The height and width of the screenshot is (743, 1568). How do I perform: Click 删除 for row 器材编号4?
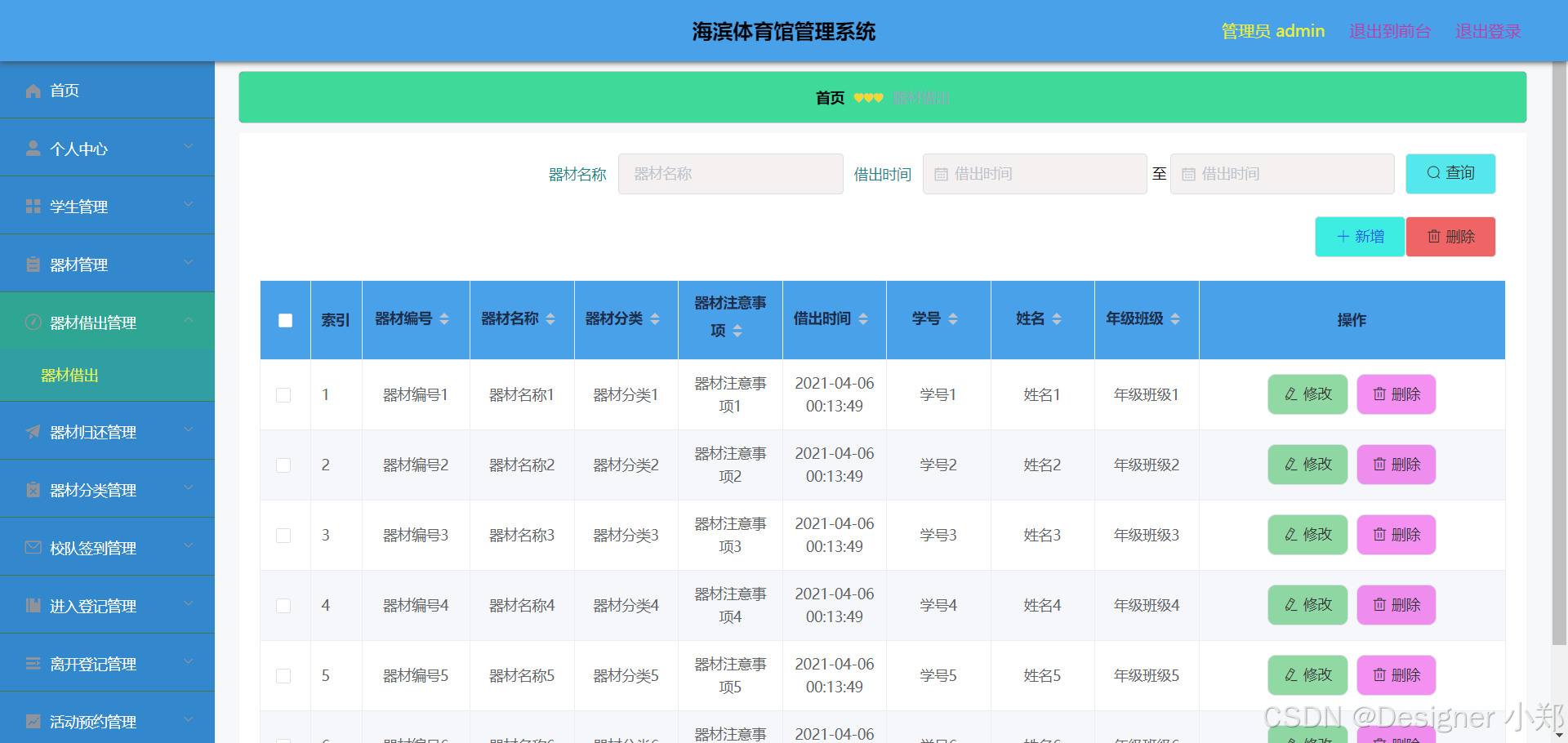1396,605
